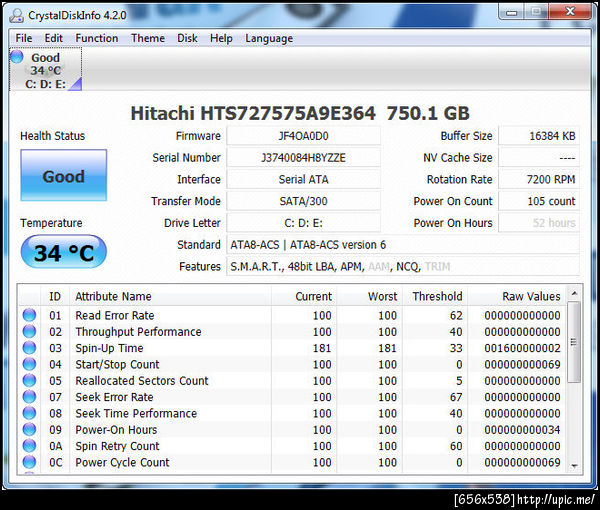Select the Spin-Up Time attribute
The width and height of the screenshot is (600, 510).
tap(109, 348)
